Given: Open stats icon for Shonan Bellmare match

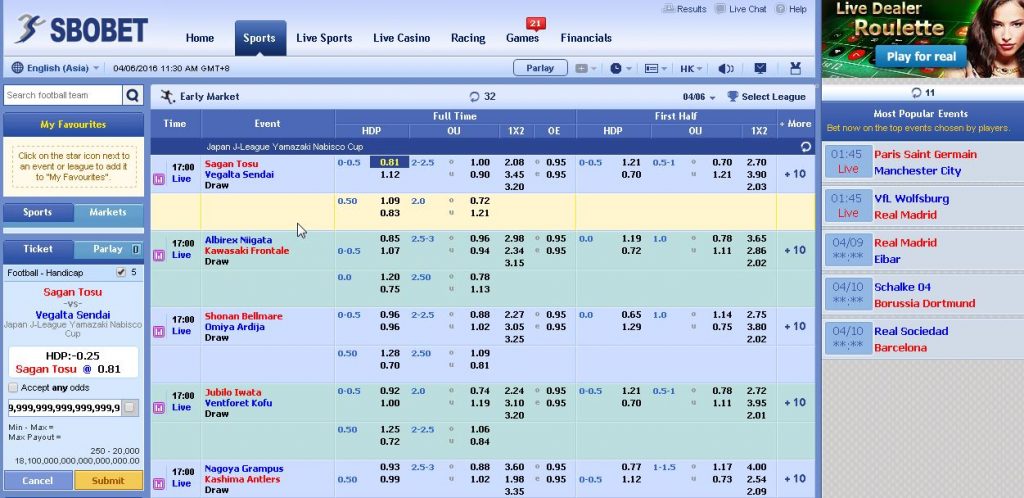Looking at the screenshot, I should click(x=158, y=332).
